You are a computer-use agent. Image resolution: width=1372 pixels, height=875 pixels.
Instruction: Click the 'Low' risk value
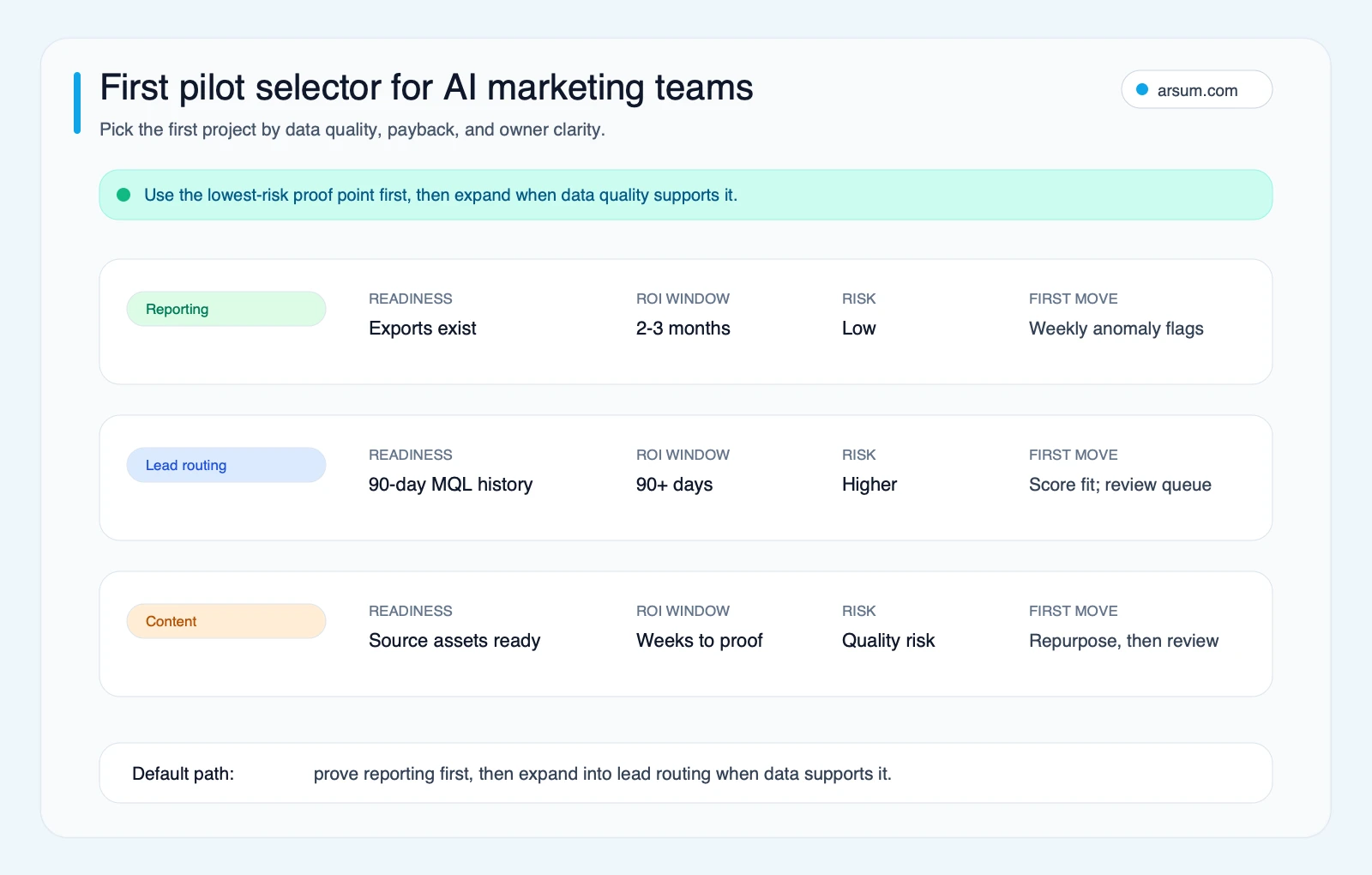(x=859, y=329)
